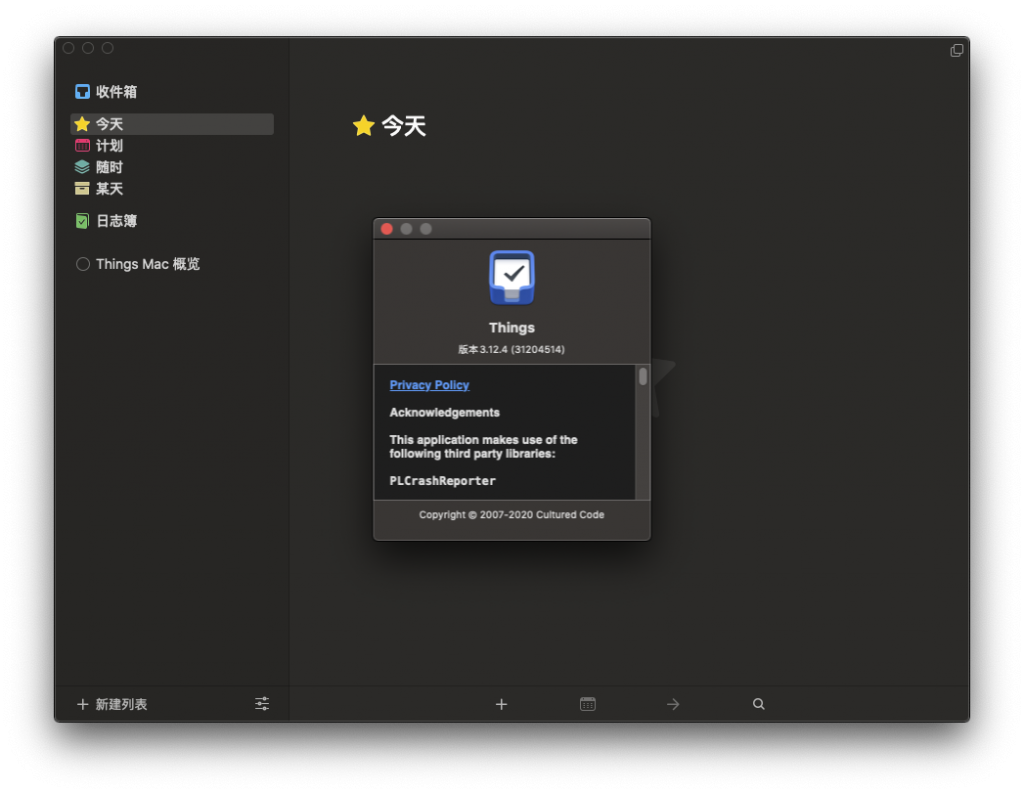Click the archive box icon for 某天

click(82, 189)
